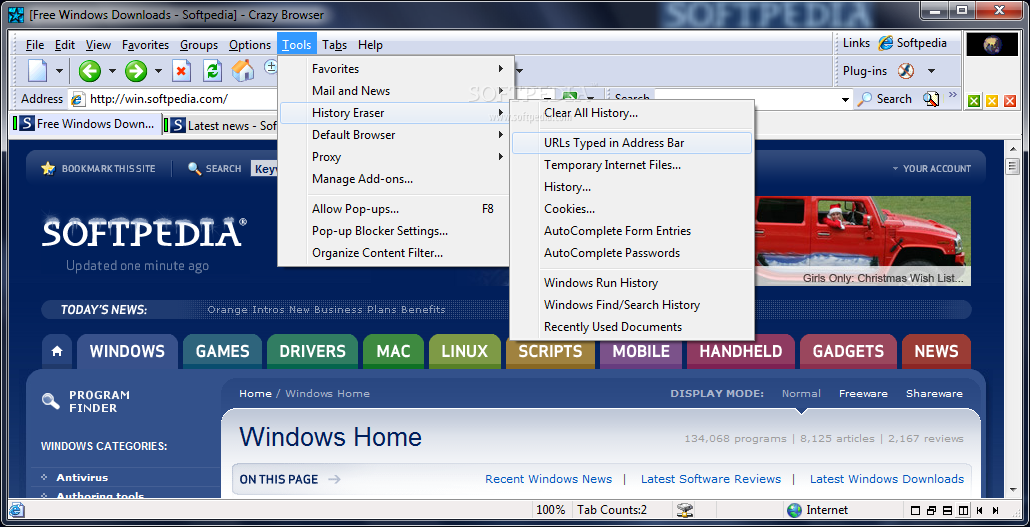Click the magnifier Search button
This screenshot has width=1030, height=527.
click(x=885, y=99)
